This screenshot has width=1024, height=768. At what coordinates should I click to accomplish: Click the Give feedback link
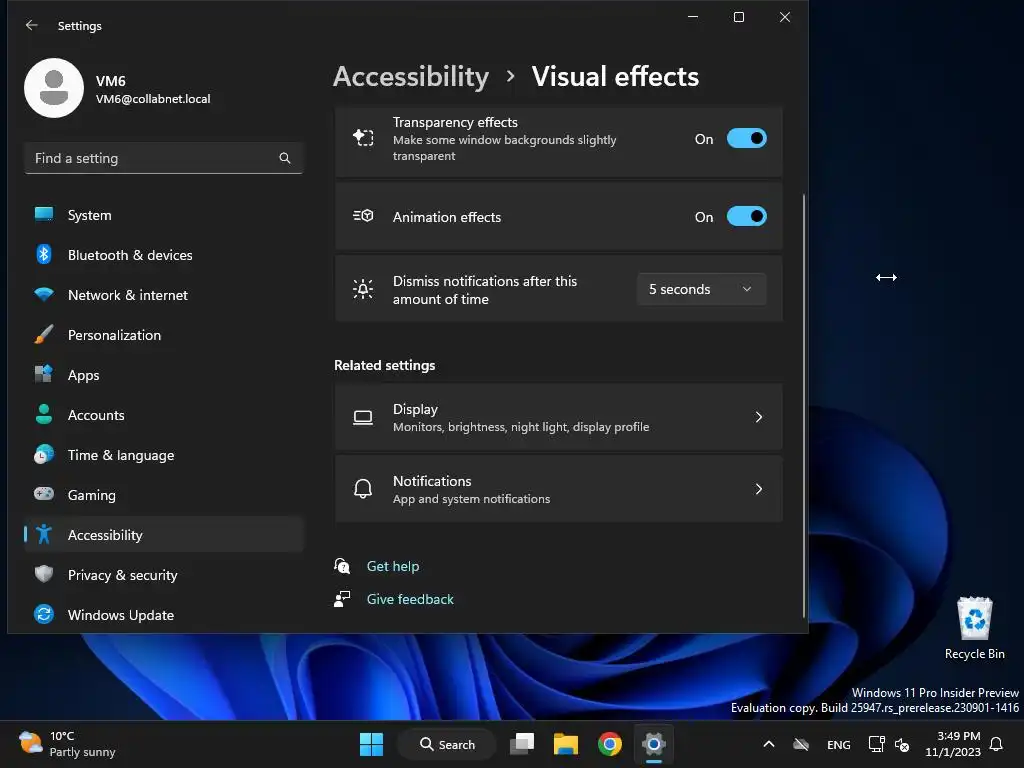pos(410,599)
